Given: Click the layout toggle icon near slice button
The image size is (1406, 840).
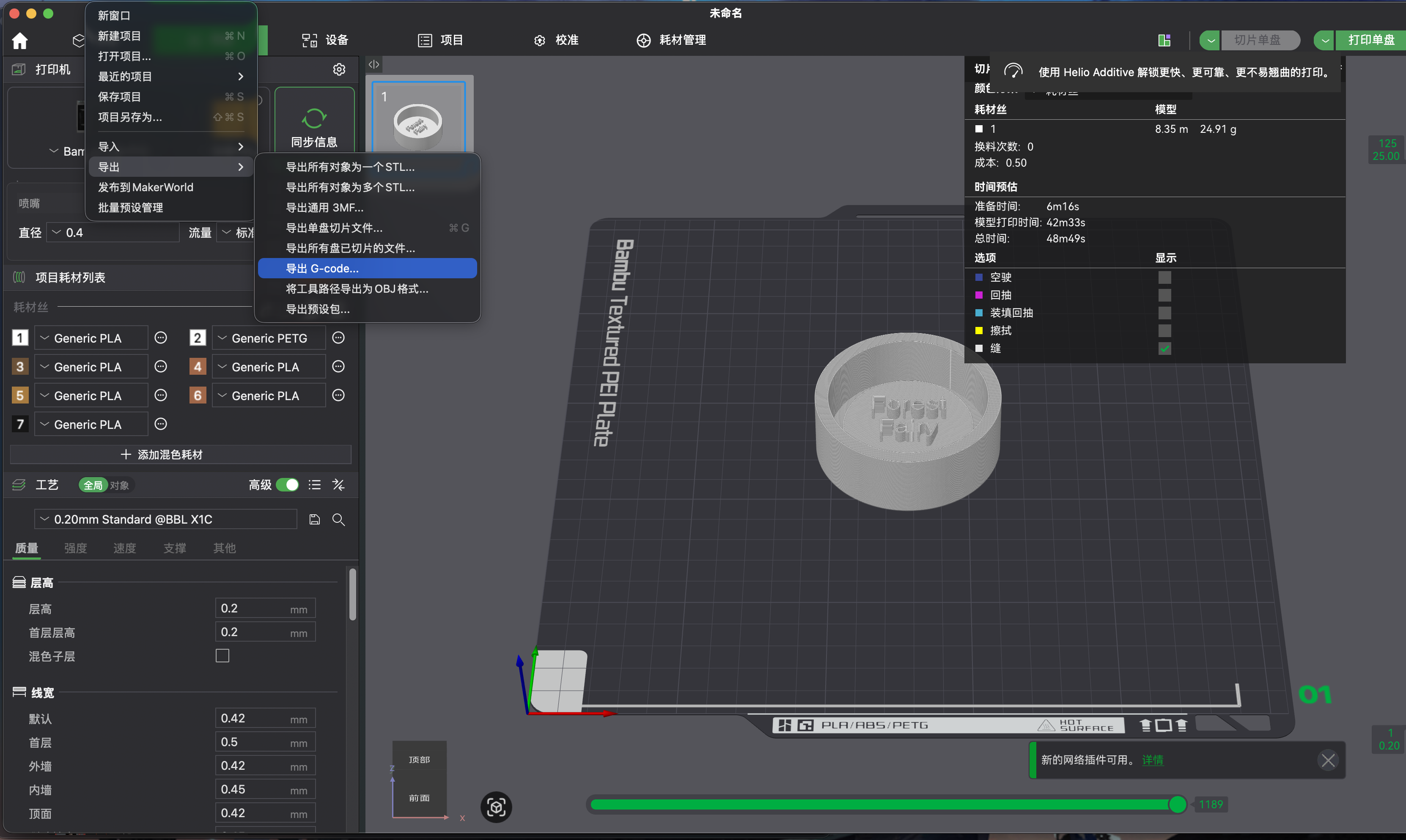Looking at the screenshot, I should click(1164, 40).
